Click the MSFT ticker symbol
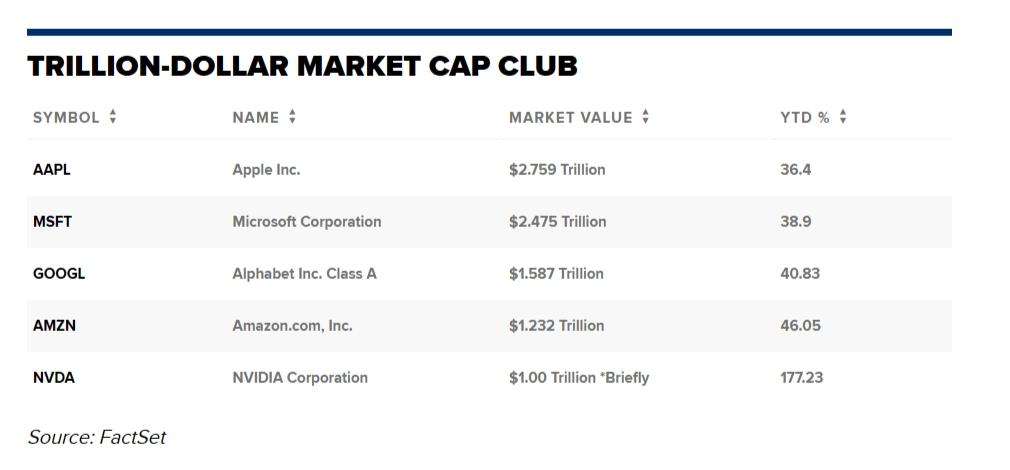Screen dimensions: 1010x470 click(52, 222)
